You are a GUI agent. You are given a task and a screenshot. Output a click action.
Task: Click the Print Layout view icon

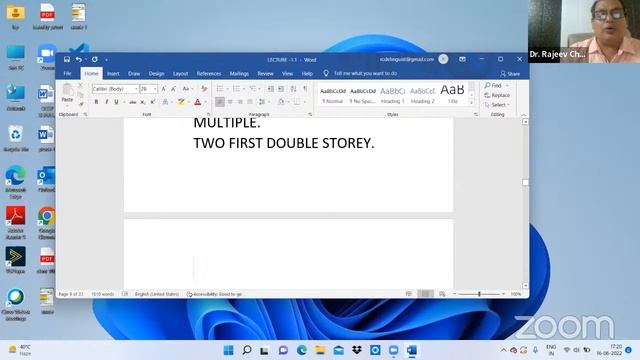click(425, 294)
